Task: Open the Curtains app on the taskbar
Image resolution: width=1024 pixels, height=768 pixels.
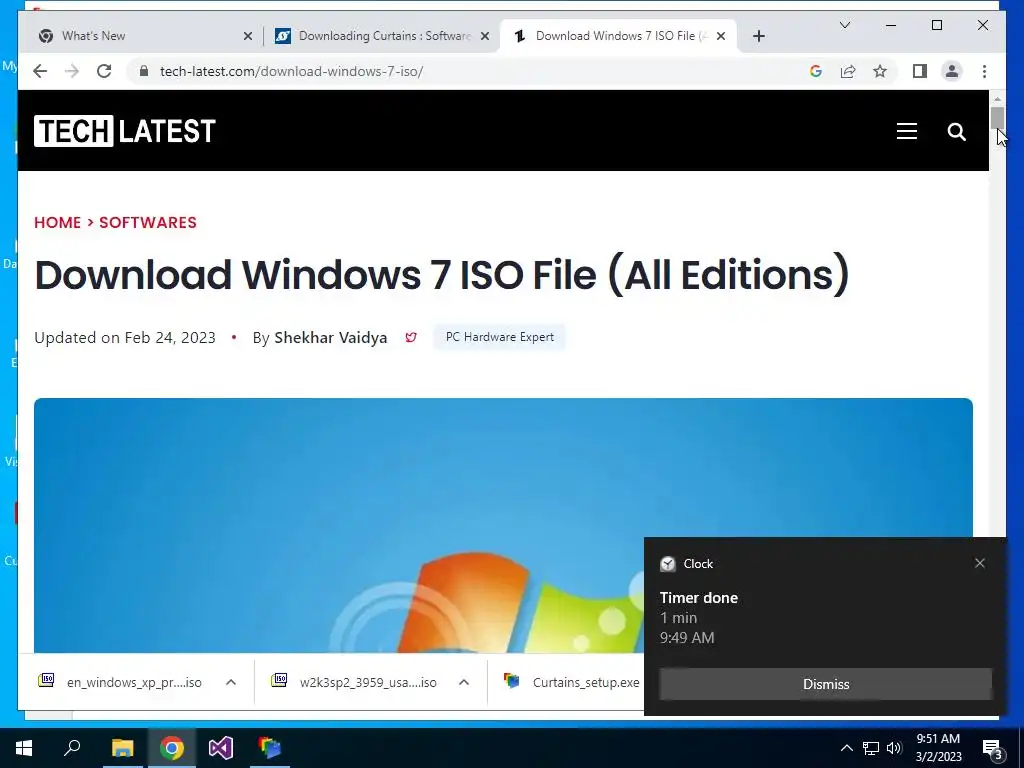Action: [270, 748]
